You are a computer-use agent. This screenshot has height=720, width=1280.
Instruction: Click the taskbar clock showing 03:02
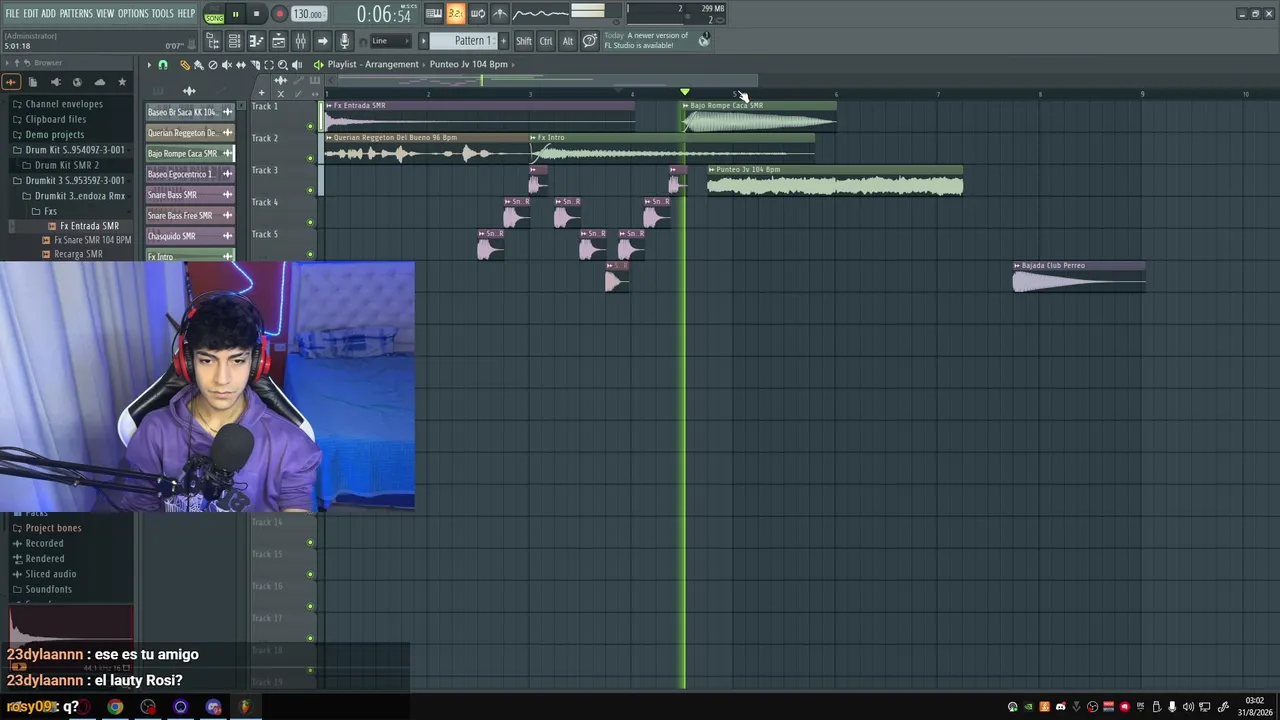[x=1255, y=707]
